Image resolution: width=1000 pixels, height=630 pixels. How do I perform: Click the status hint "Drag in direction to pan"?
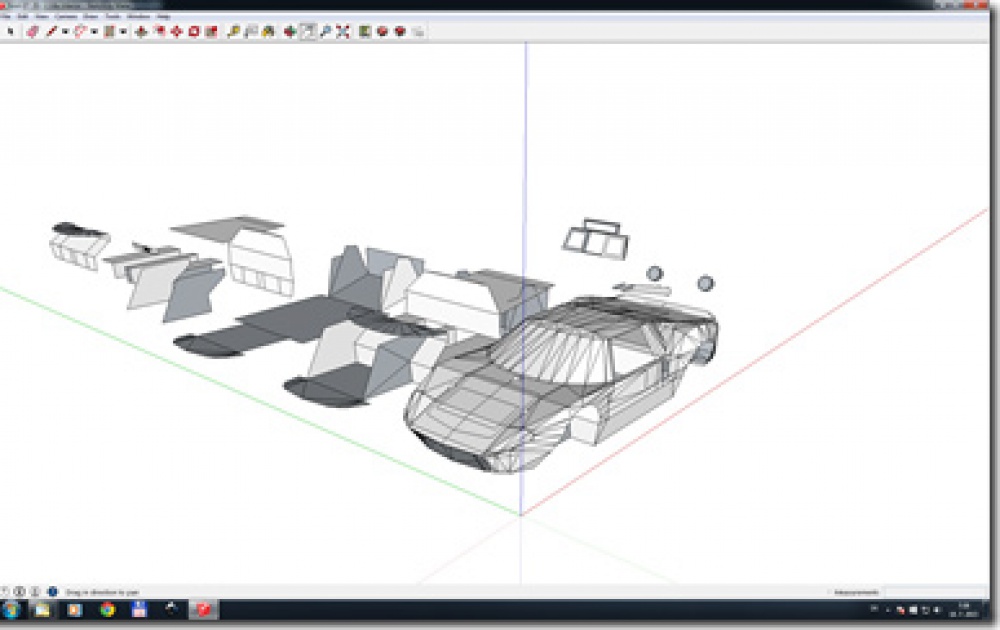point(102,592)
